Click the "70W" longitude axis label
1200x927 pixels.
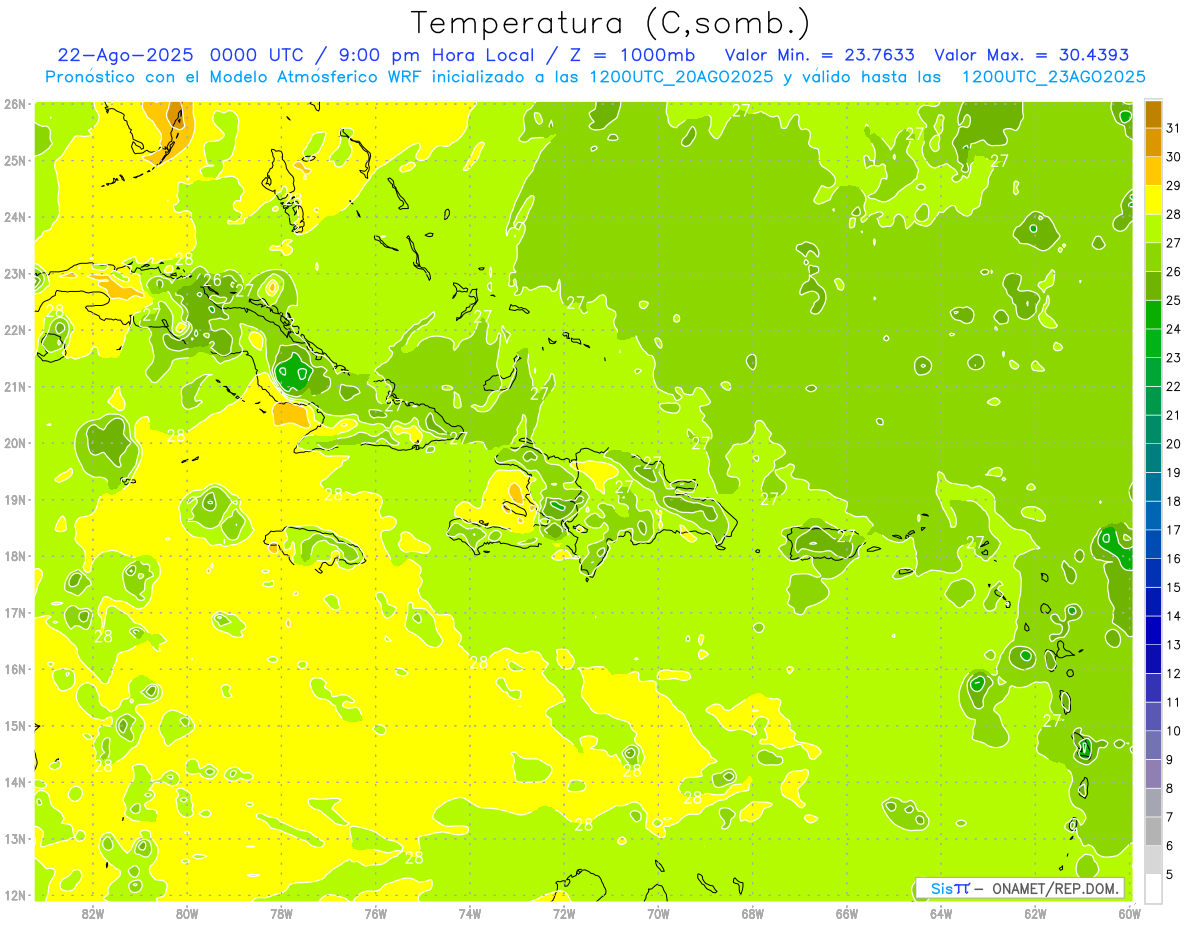pos(658,913)
